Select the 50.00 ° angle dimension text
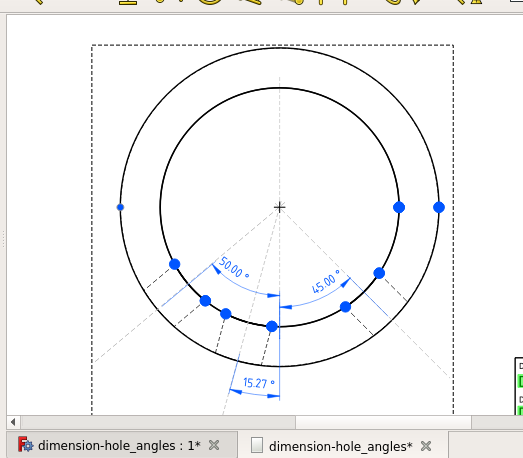The width and height of the screenshot is (523, 458). (233, 268)
